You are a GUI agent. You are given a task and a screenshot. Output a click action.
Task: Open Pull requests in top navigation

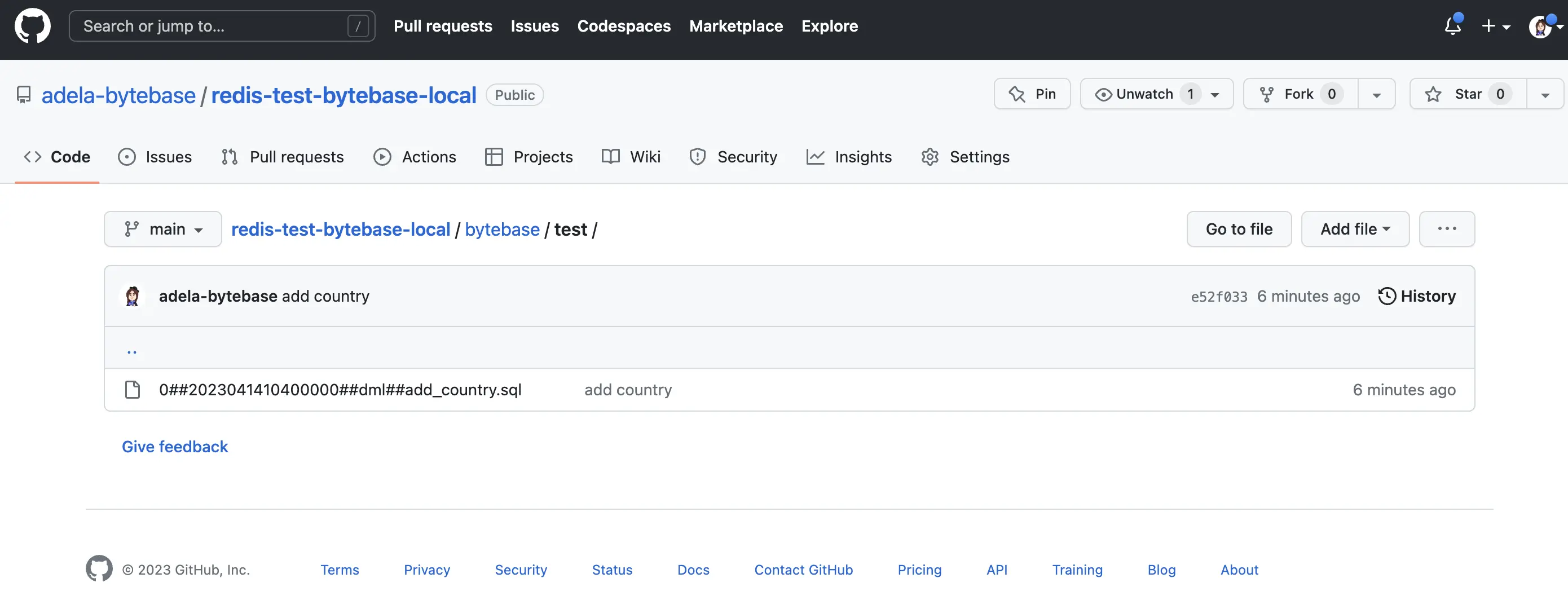[x=443, y=26]
